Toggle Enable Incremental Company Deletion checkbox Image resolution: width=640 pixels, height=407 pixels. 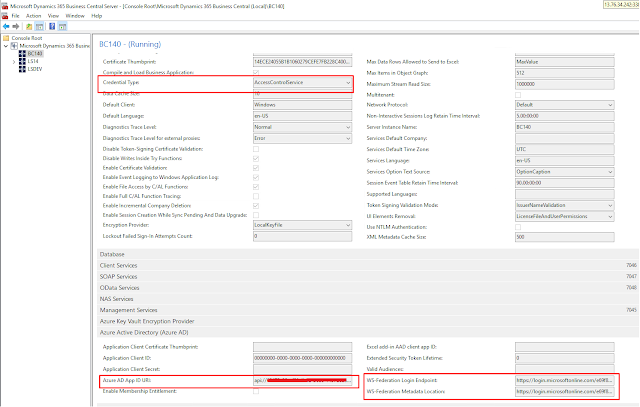coord(256,206)
